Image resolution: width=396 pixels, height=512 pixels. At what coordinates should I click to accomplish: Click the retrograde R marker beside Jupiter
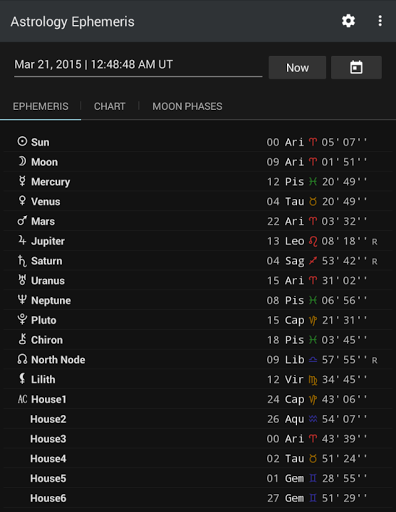coord(375,242)
